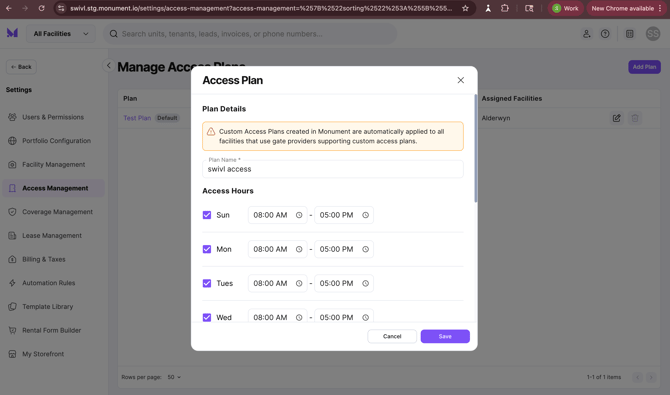This screenshot has height=395, width=670.
Task: Open Coverage Management settings
Action: 53,212
